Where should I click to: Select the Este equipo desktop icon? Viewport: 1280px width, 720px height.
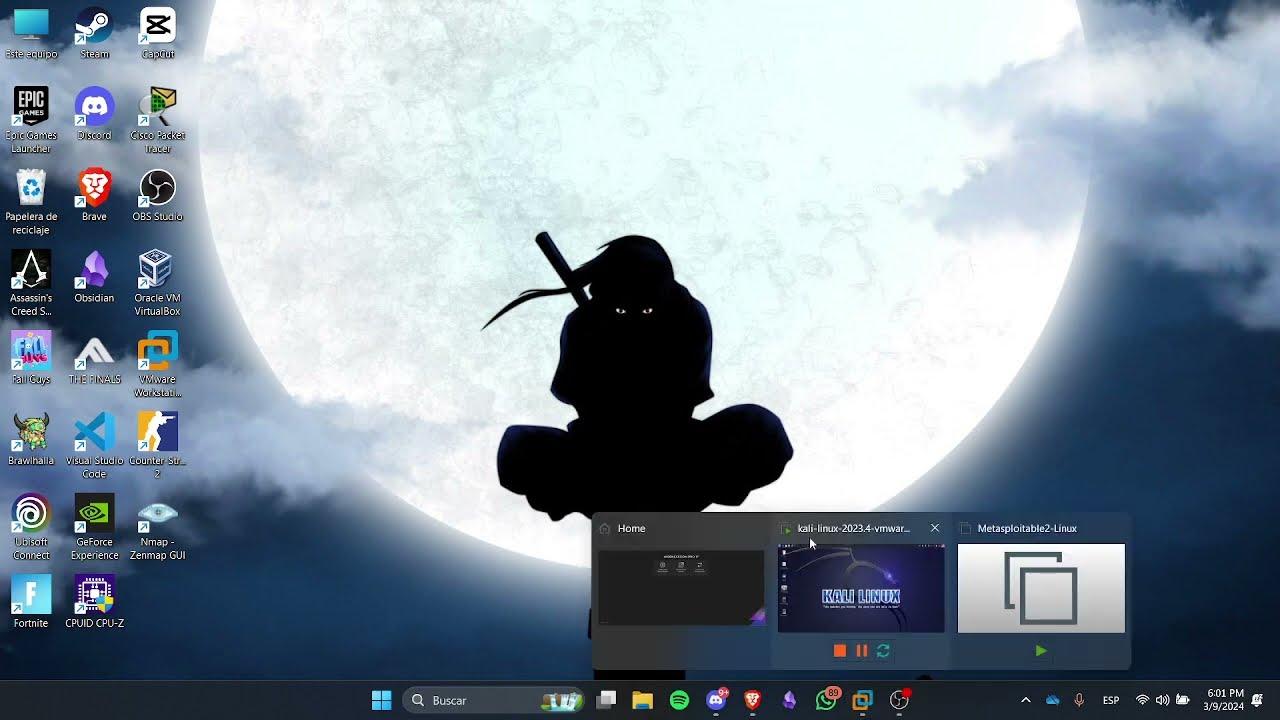pyautogui.click(x=31, y=33)
